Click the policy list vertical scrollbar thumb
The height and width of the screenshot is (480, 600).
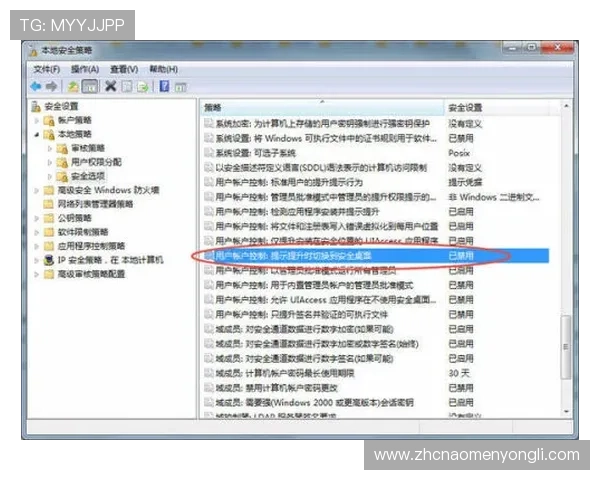566,347
